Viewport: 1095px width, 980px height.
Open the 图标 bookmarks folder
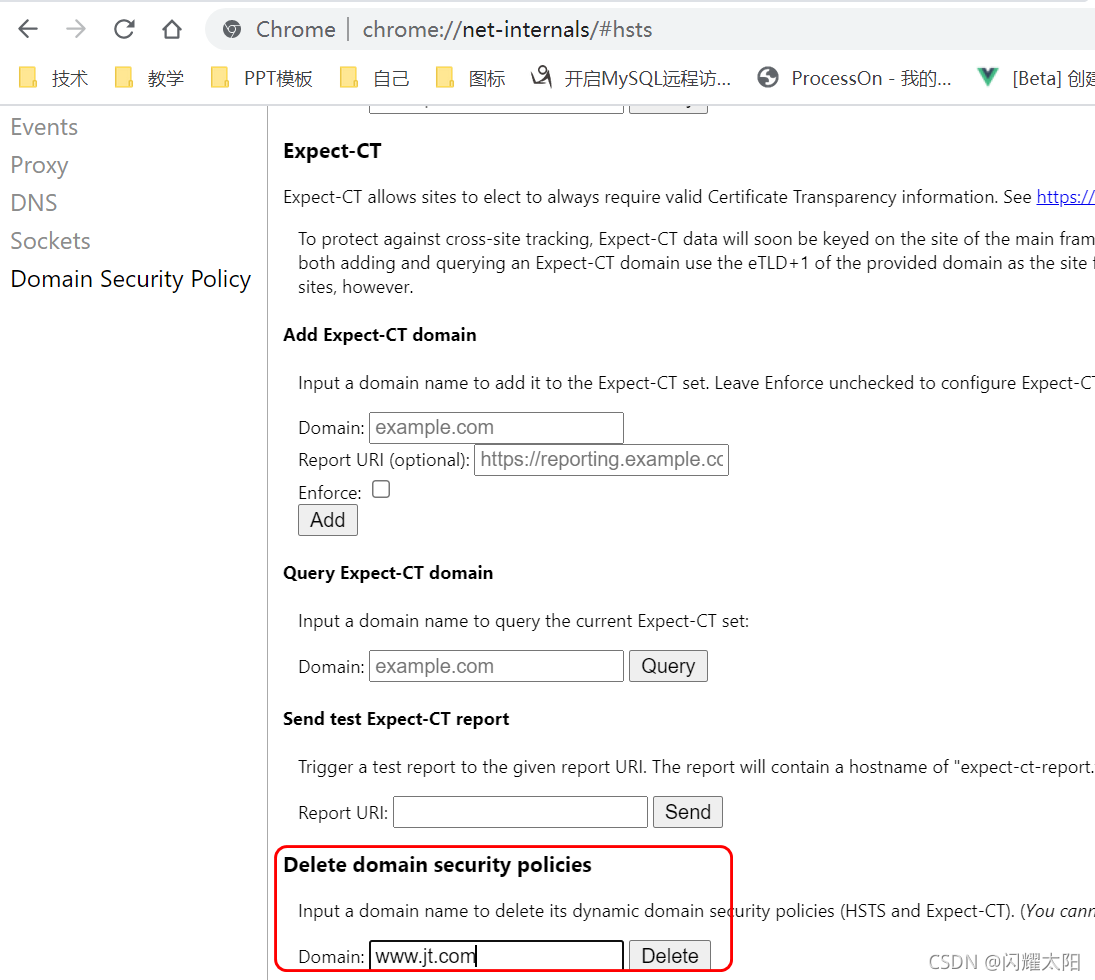(471, 78)
